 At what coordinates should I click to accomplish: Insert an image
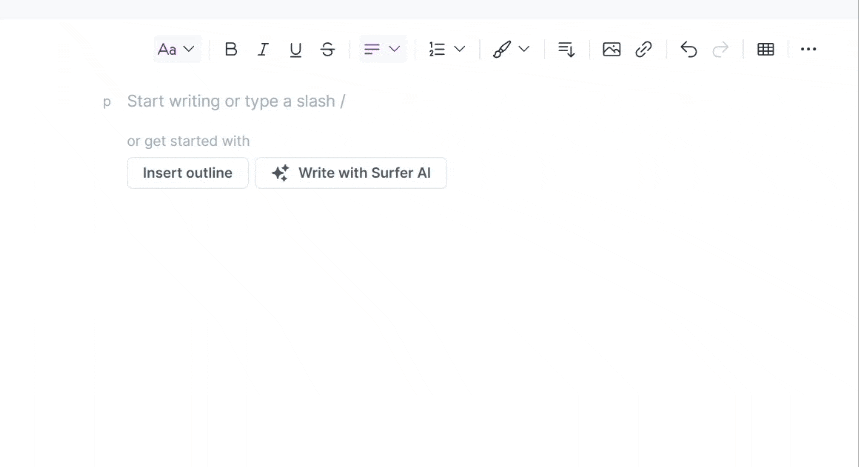coord(611,49)
